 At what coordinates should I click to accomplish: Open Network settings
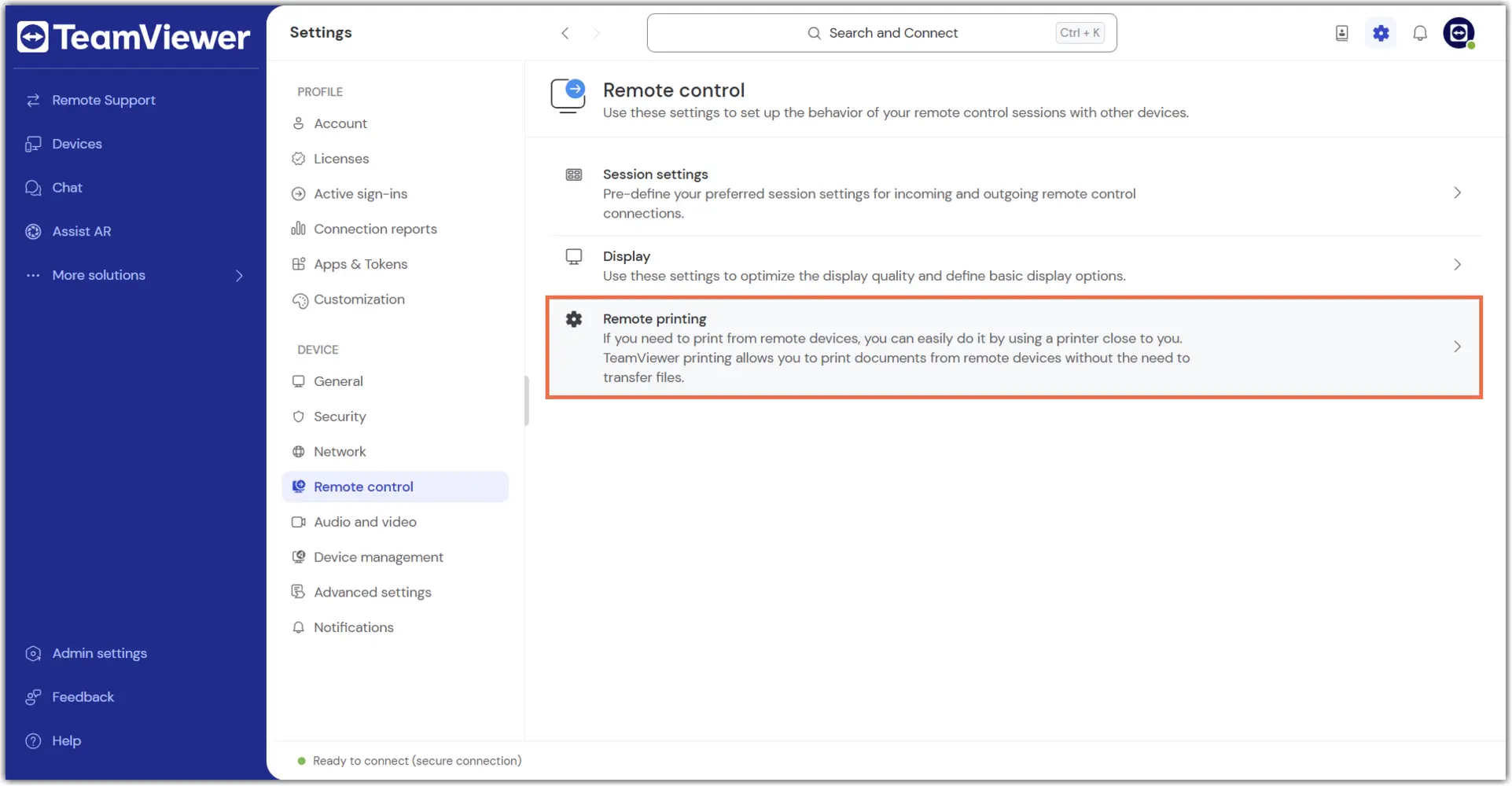(x=340, y=452)
